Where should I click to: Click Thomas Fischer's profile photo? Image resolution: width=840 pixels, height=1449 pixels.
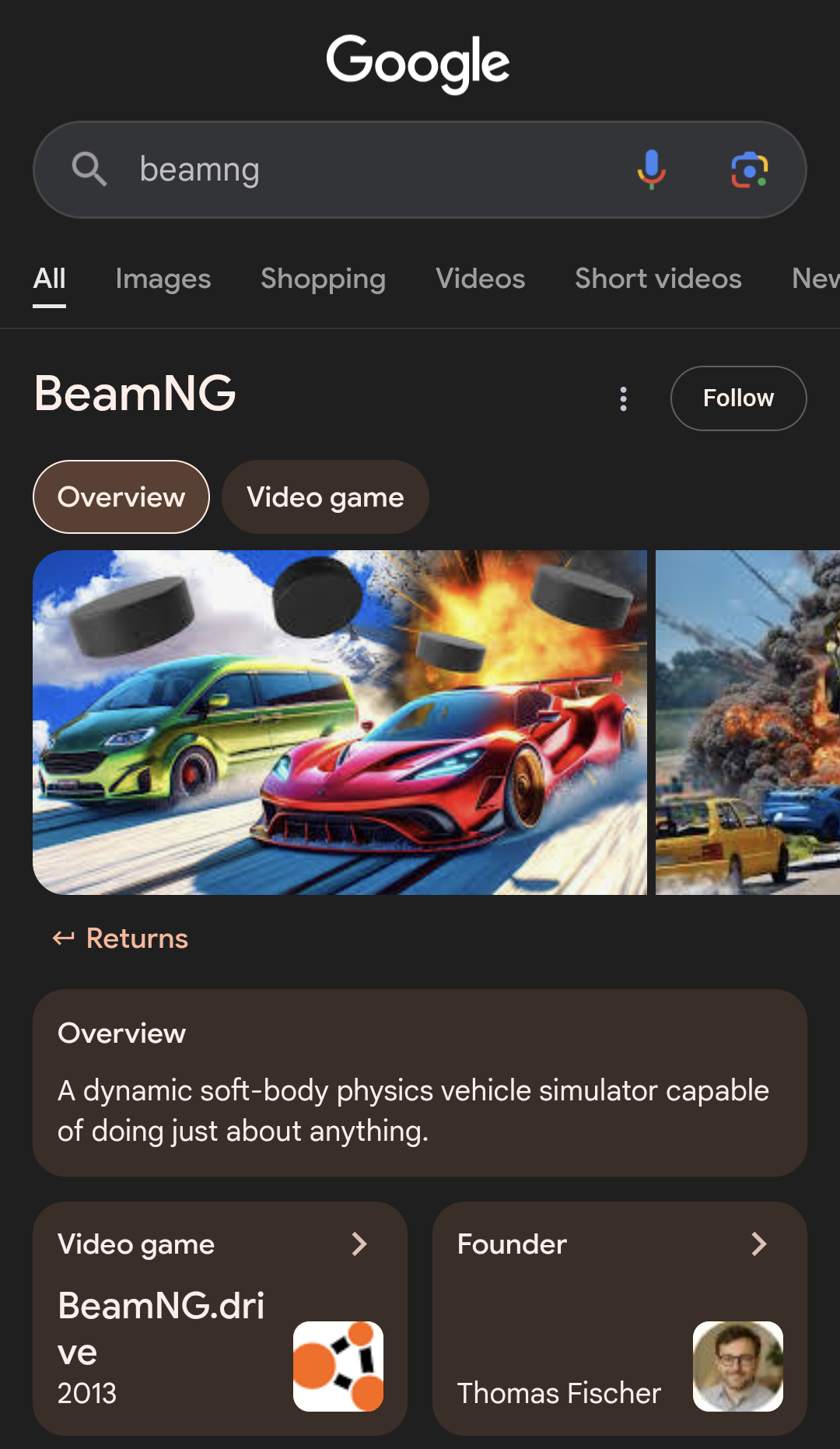(738, 1366)
